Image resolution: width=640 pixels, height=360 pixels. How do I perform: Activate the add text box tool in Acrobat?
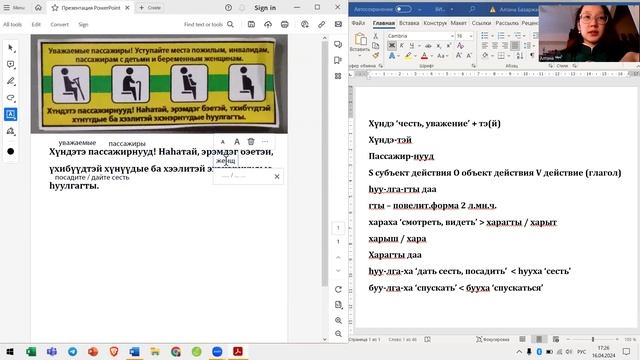click(11, 114)
